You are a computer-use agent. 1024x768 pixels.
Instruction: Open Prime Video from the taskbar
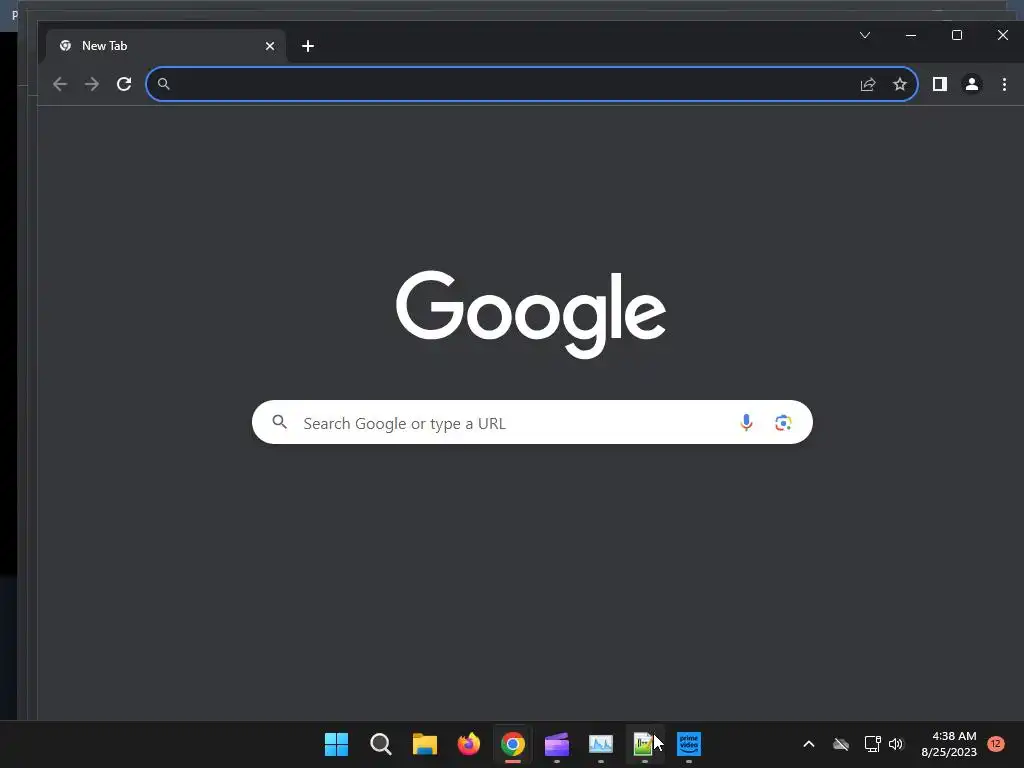coord(689,744)
